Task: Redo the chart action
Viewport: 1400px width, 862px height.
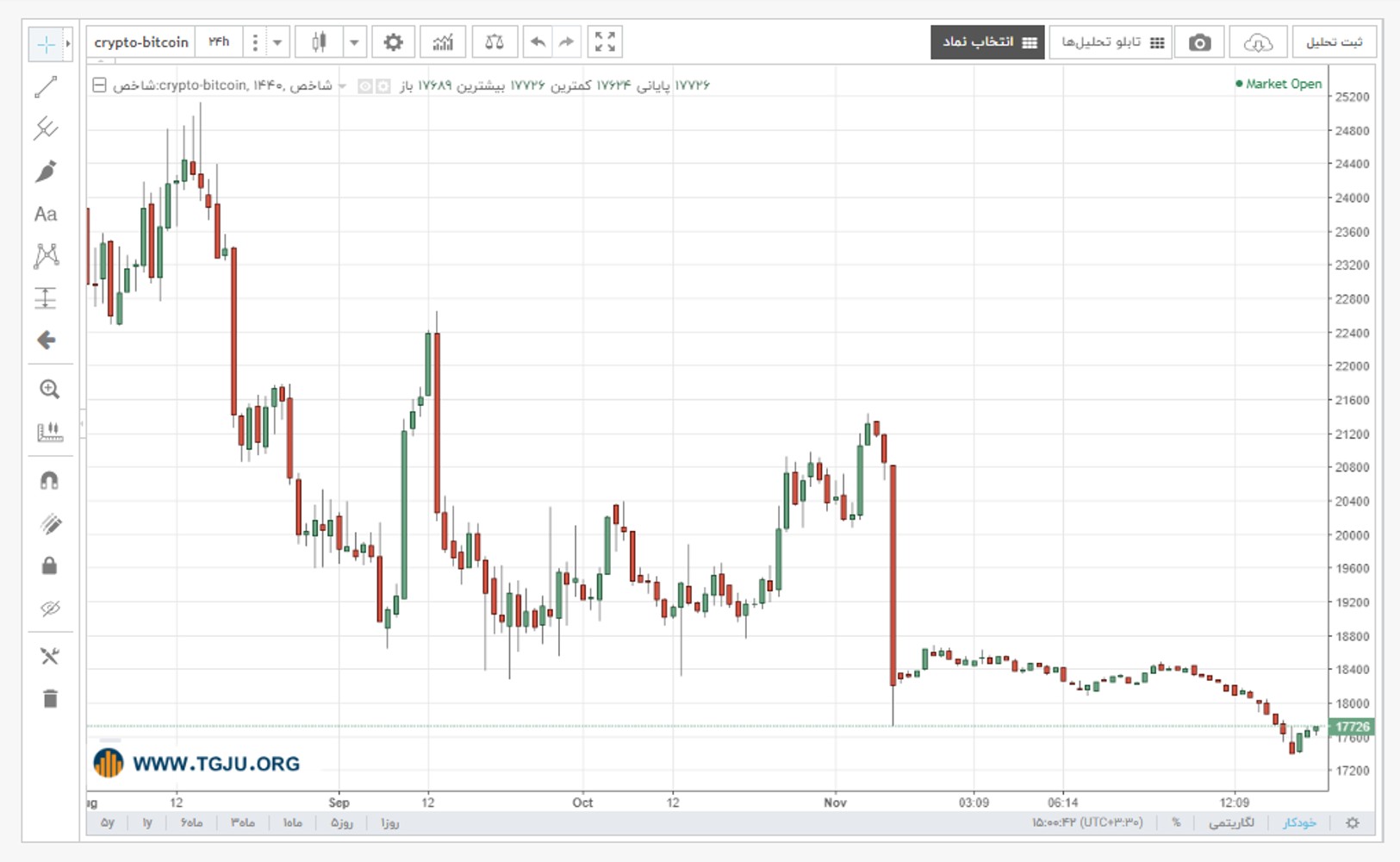Action: [x=566, y=42]
